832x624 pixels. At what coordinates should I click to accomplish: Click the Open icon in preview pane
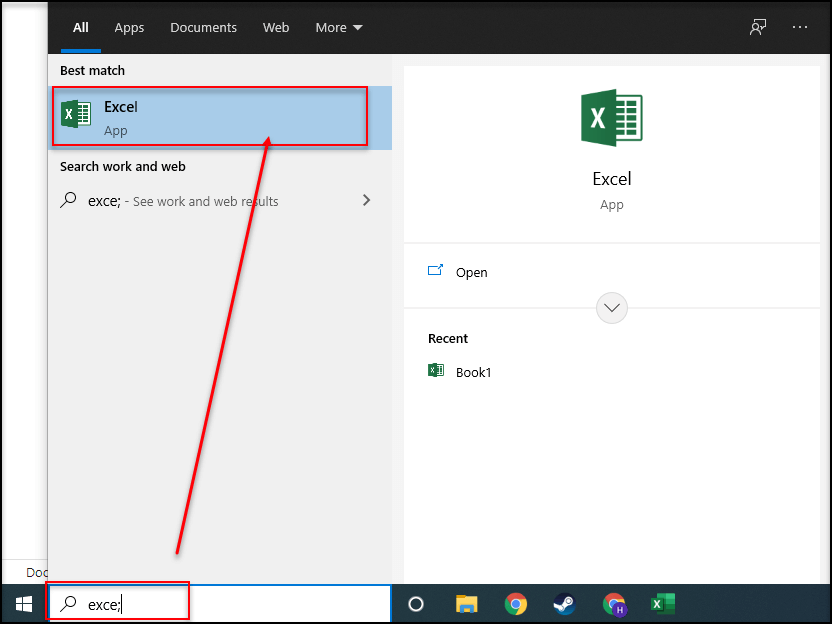tap(436, 271)
